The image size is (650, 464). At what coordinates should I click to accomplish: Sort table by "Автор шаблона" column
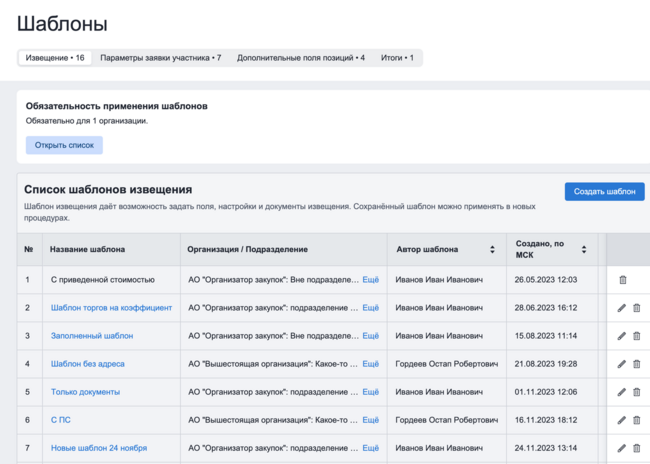point(491,249)
